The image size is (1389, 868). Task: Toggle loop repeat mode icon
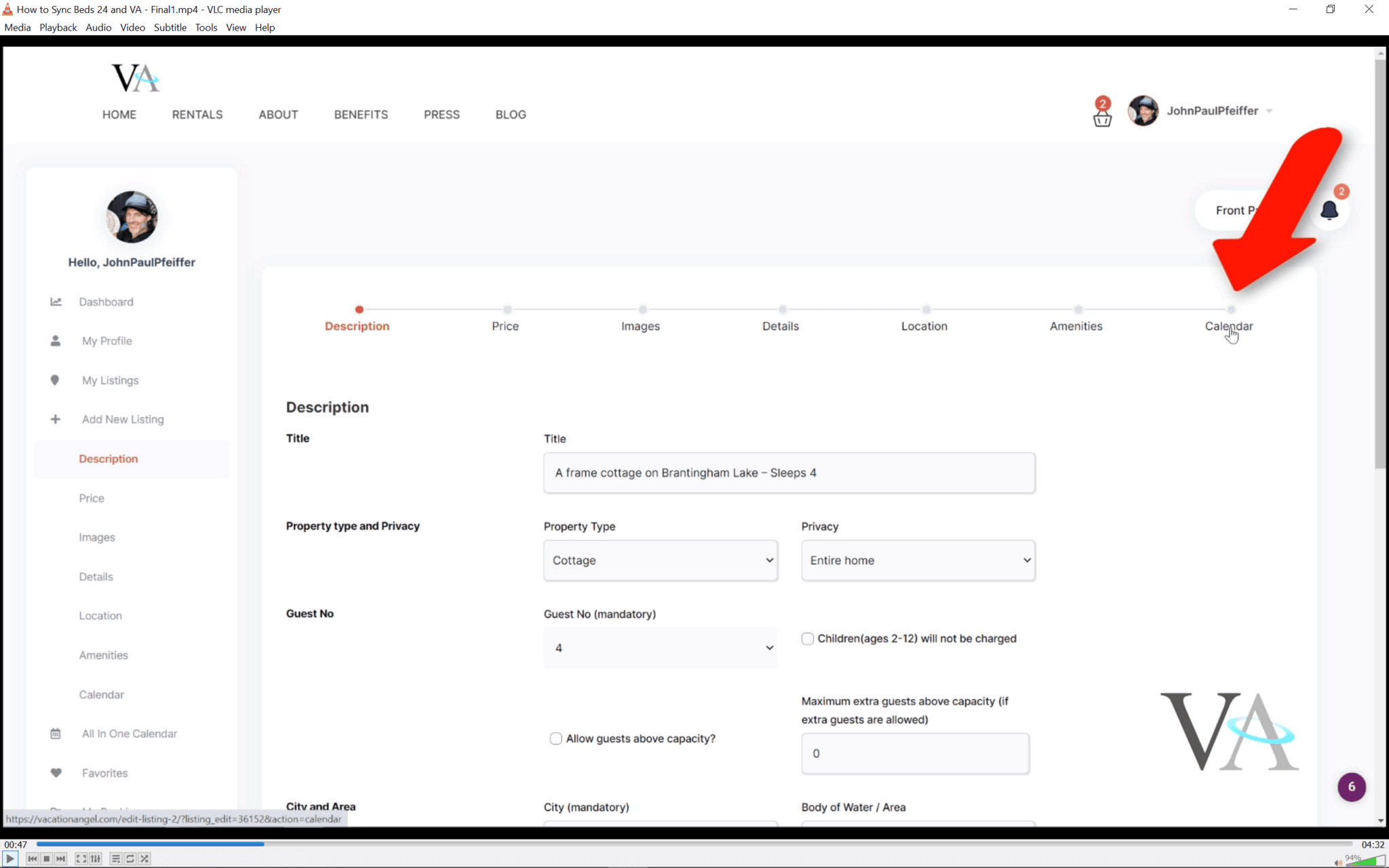(x=130, y=859)
